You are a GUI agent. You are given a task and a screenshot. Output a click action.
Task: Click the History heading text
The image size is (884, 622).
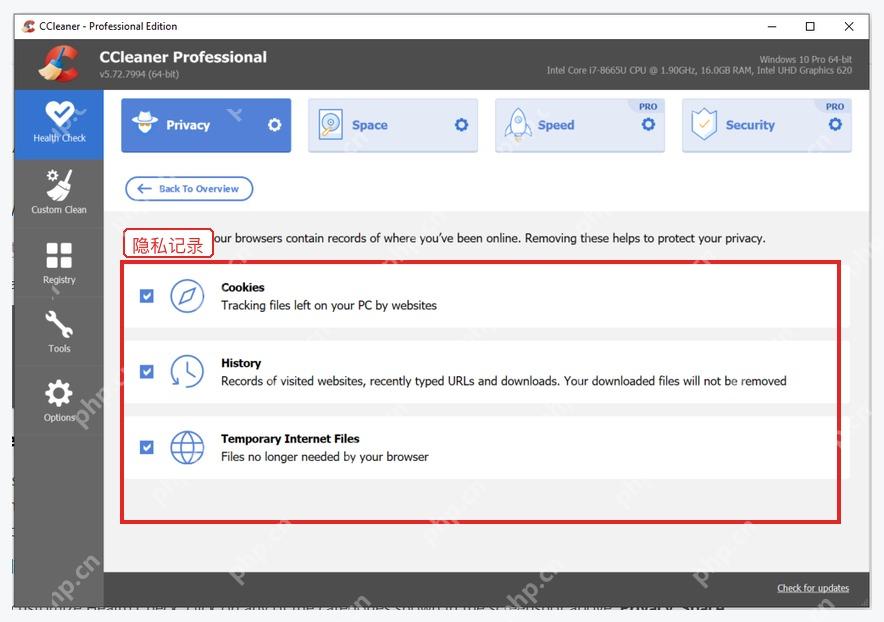pyautogui.click(x=241, y=363)
